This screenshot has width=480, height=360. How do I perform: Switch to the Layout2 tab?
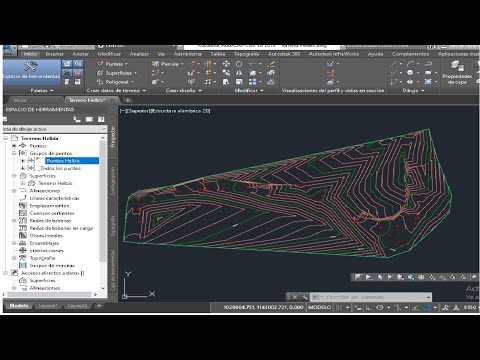click(x=77, y=305)
